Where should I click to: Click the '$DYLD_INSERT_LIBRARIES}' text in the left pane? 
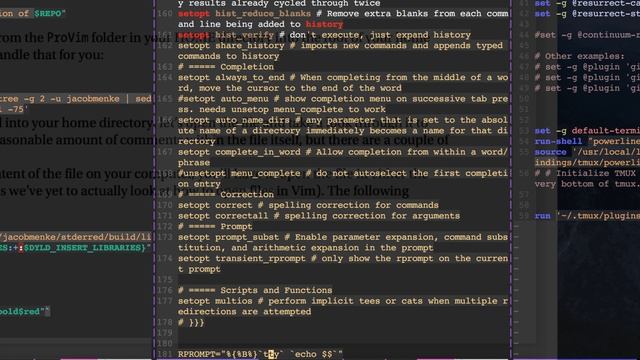click(x=84, y=248)
